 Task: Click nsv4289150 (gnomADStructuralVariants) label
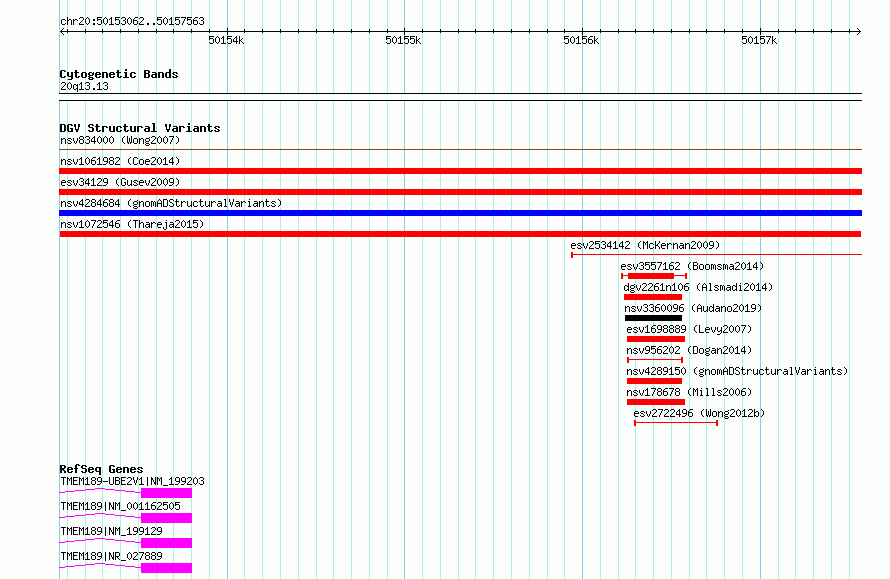737,371
